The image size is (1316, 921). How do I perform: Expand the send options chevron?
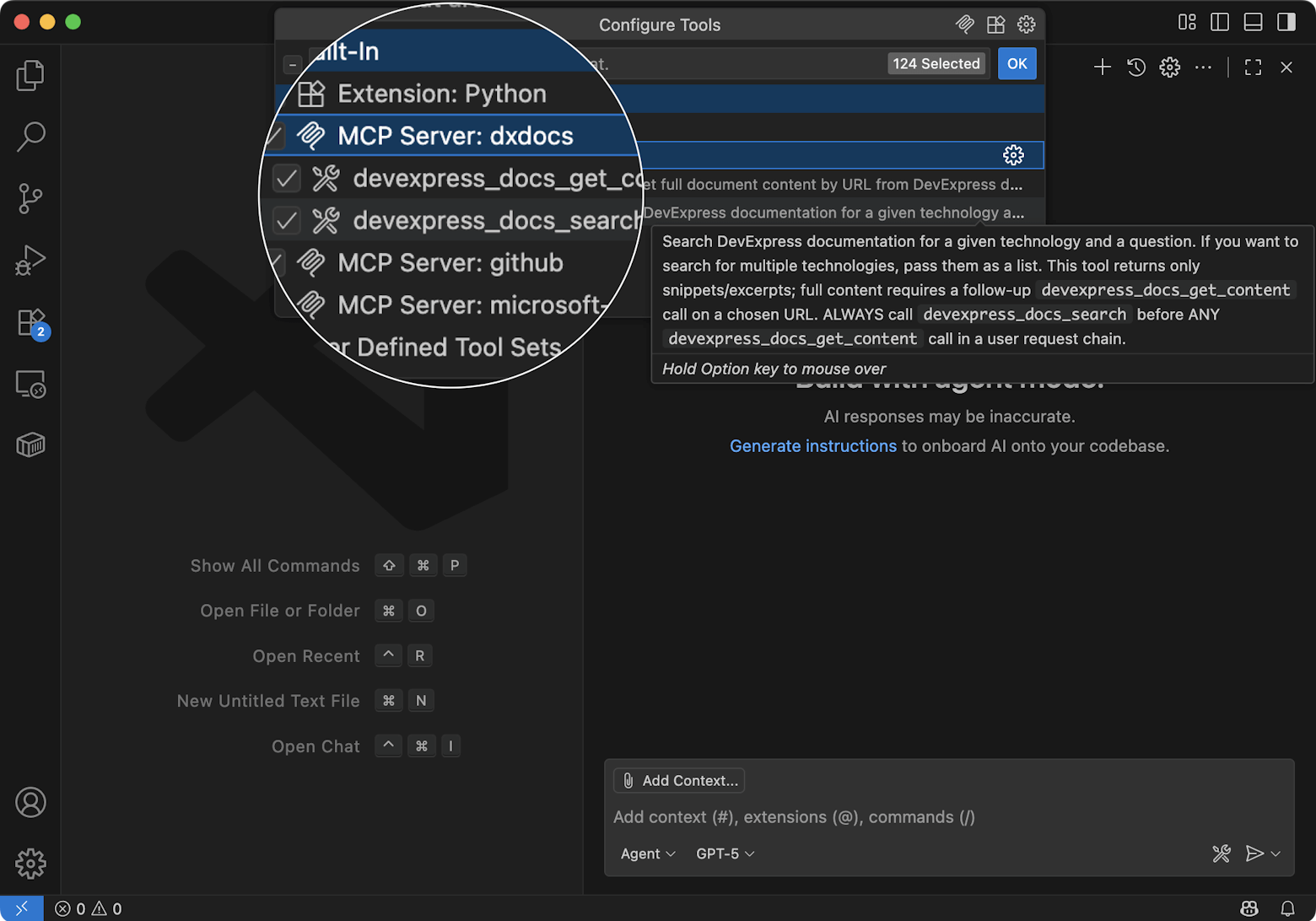pyautogui.click(x=1276, y=854)
